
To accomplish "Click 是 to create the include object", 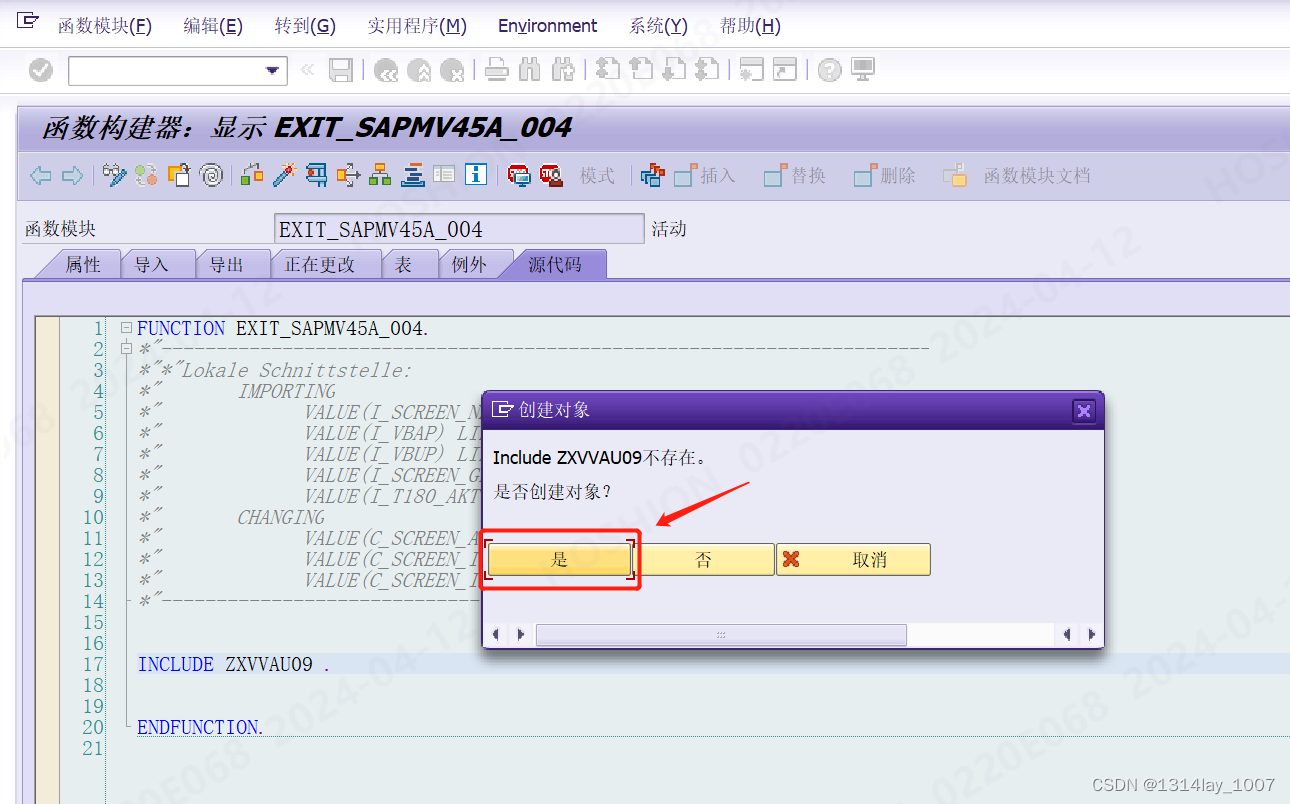I will click(560, 560).
